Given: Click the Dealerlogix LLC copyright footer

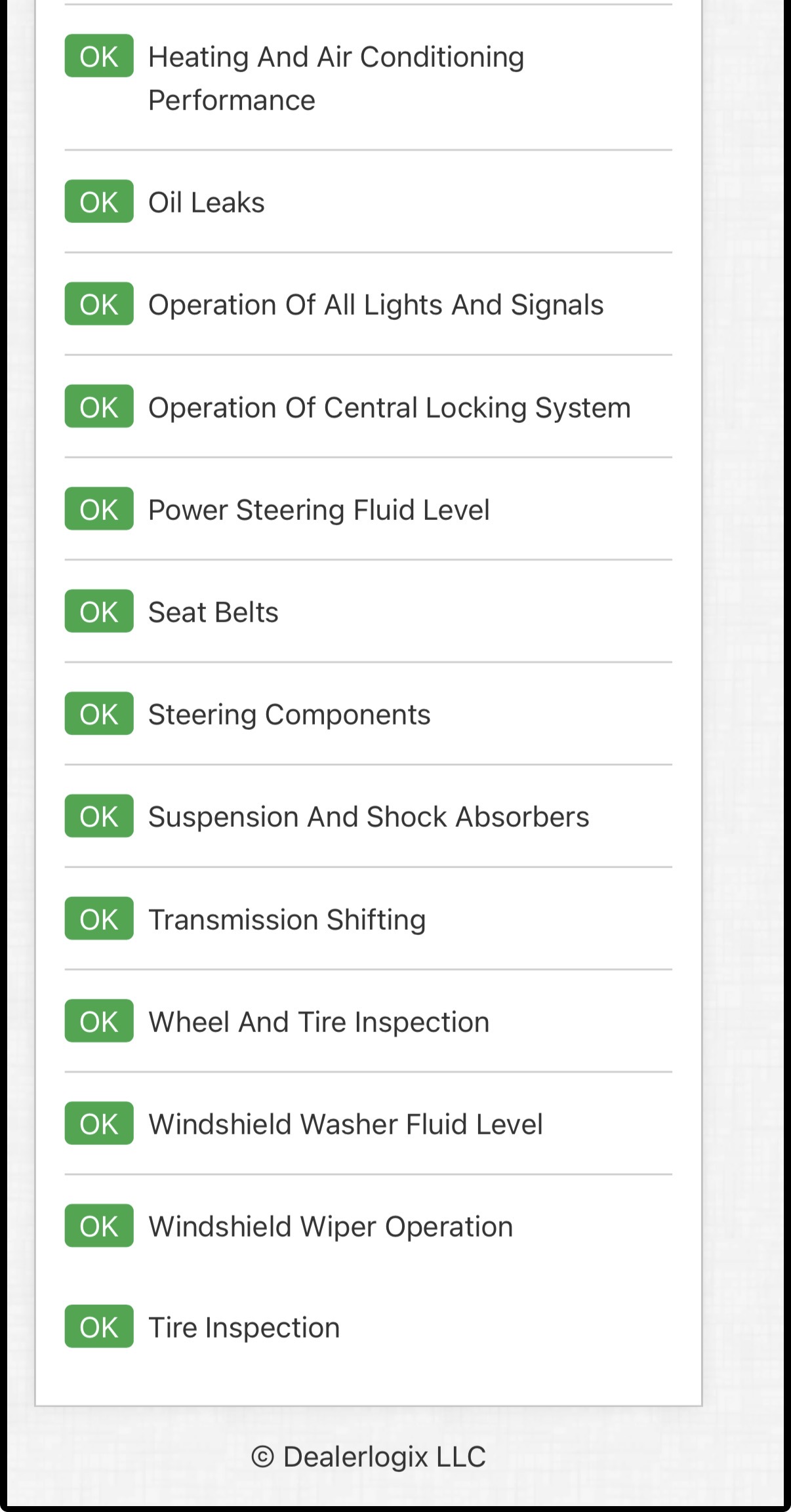Looking at the screenshot, I should tap(369, 1457).
